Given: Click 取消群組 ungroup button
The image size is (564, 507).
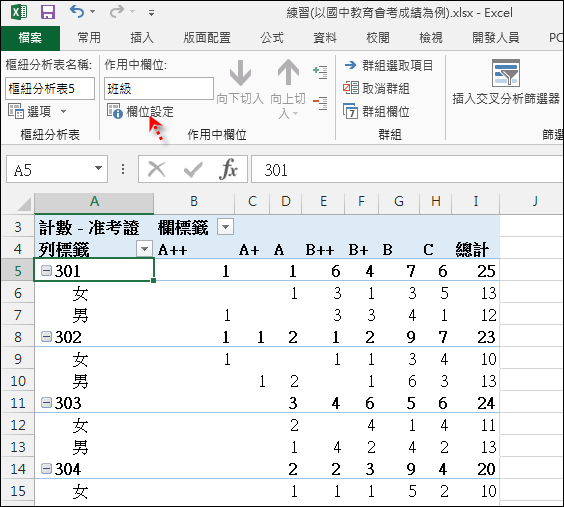Looking at the screenshot, I should tap(376, 88).
